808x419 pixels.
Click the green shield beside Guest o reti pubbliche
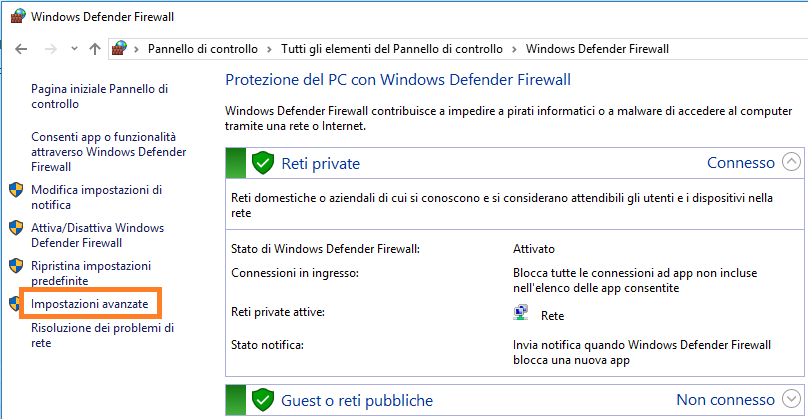coord(262,400)
